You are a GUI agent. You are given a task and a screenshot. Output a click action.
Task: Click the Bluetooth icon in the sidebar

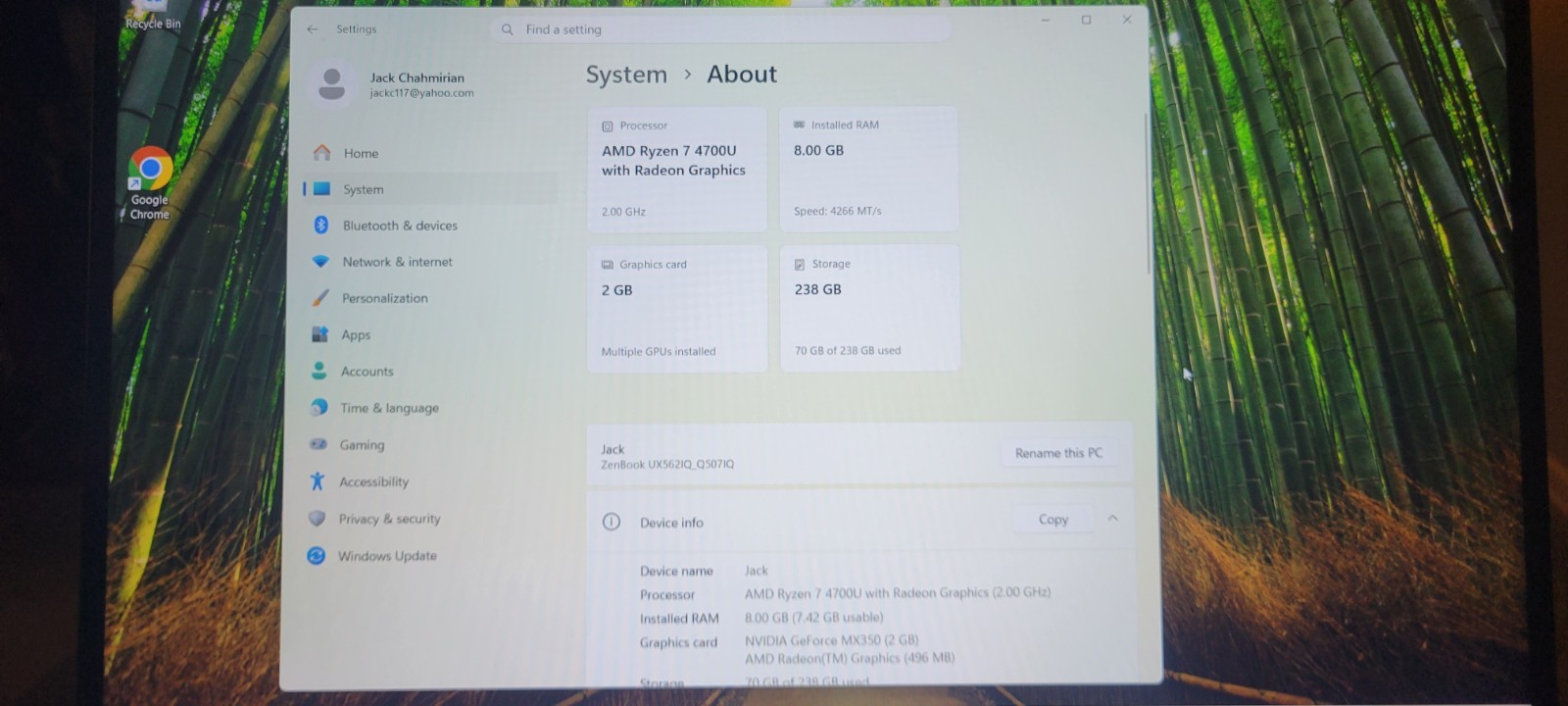click(x=320, y=225)
